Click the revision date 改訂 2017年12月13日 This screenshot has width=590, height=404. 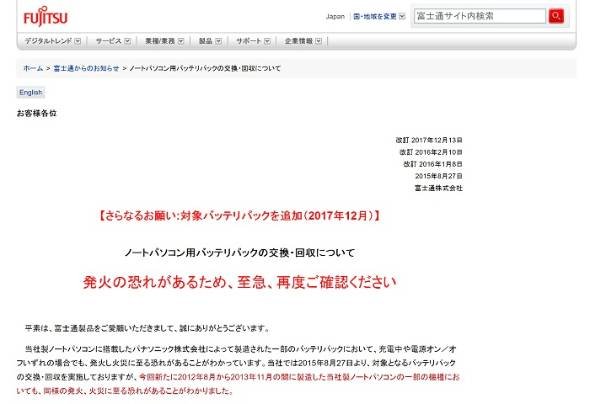(429, 140)
